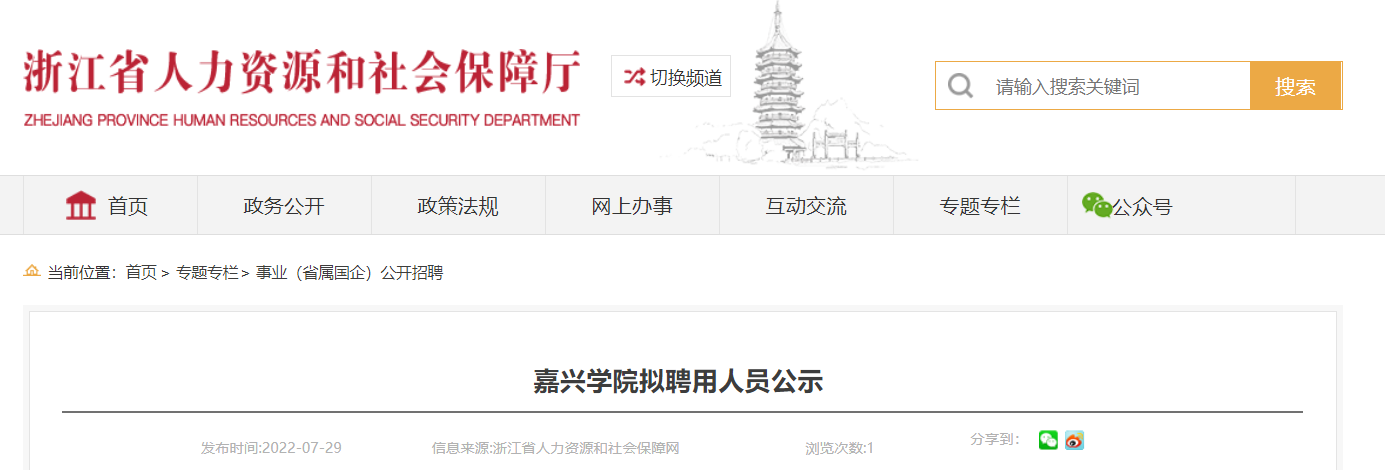Click the 专题专栏 breadcrumb link

(x=208, y=272)
